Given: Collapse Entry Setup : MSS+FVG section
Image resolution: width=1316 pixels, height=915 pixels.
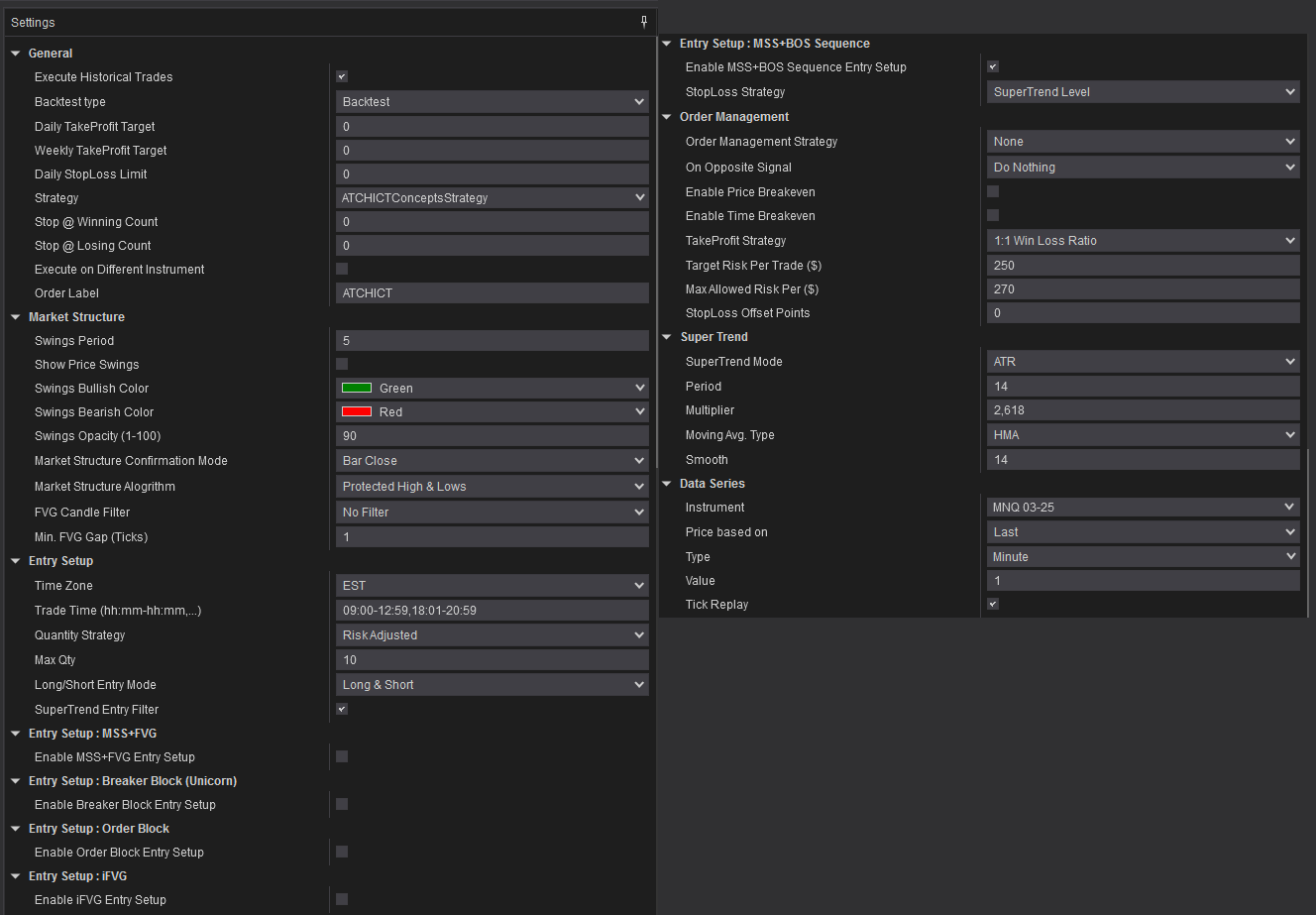Looking at the screenshot, I should click(x=16, y=734).
